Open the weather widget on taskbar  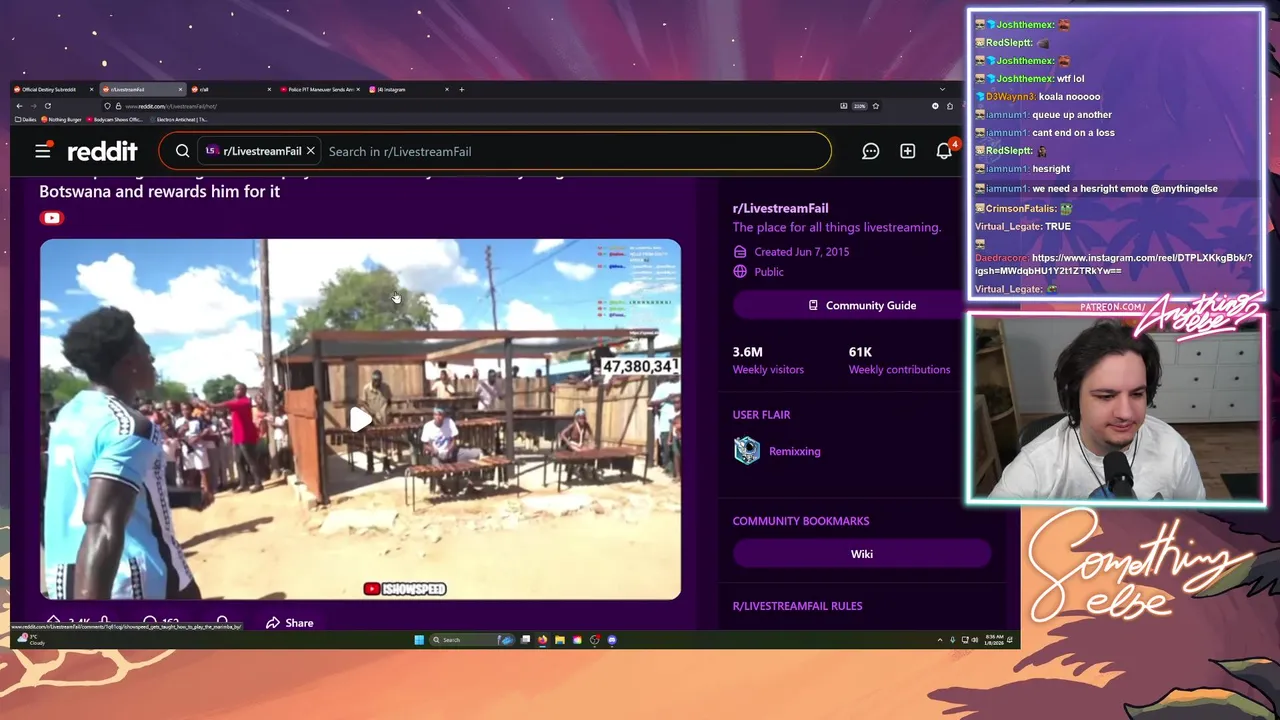(31, 639)
